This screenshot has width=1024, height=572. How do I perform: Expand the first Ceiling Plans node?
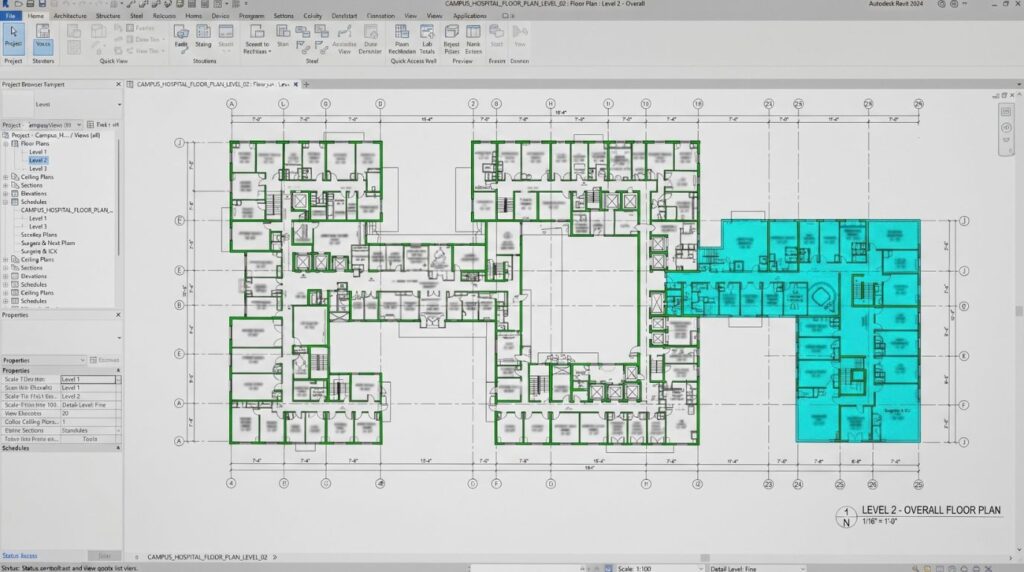click(x=6, y=177)
